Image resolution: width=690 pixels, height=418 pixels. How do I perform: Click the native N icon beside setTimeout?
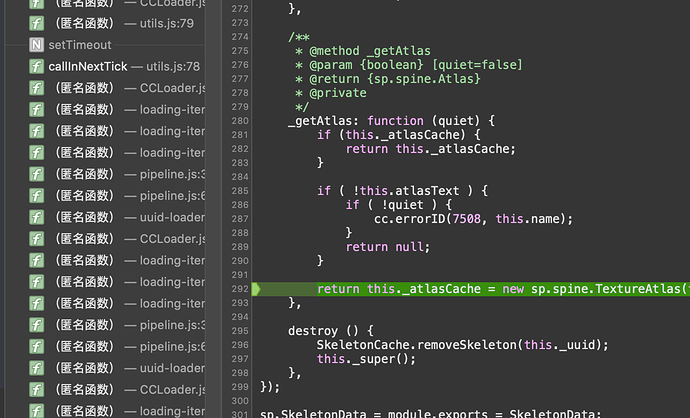pyautogui.click(x=37, y=45)
